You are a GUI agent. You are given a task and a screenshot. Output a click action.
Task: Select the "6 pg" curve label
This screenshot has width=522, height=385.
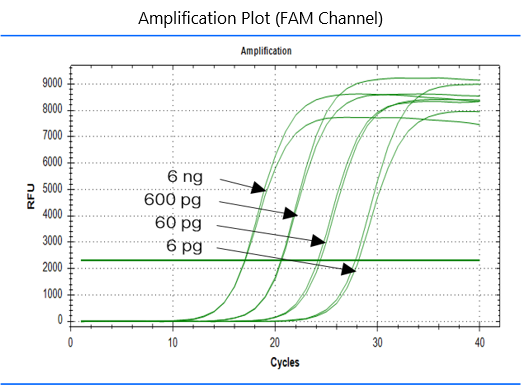coord(184,246)
